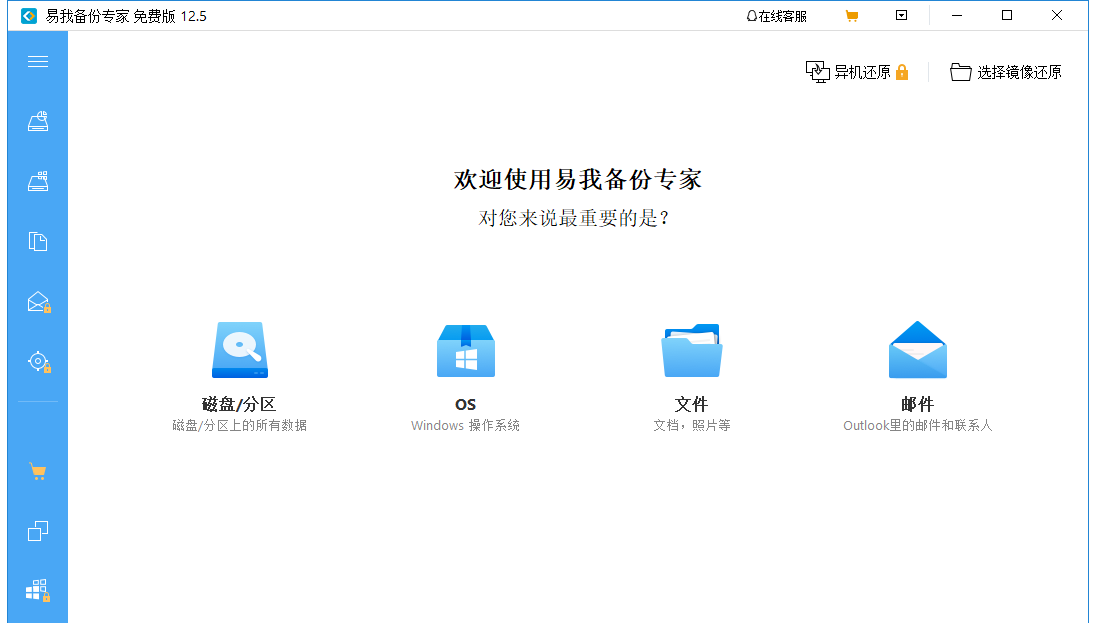1096x623 pixels.
Task: Select the 文件 folder backup icon
Action: 691,350
